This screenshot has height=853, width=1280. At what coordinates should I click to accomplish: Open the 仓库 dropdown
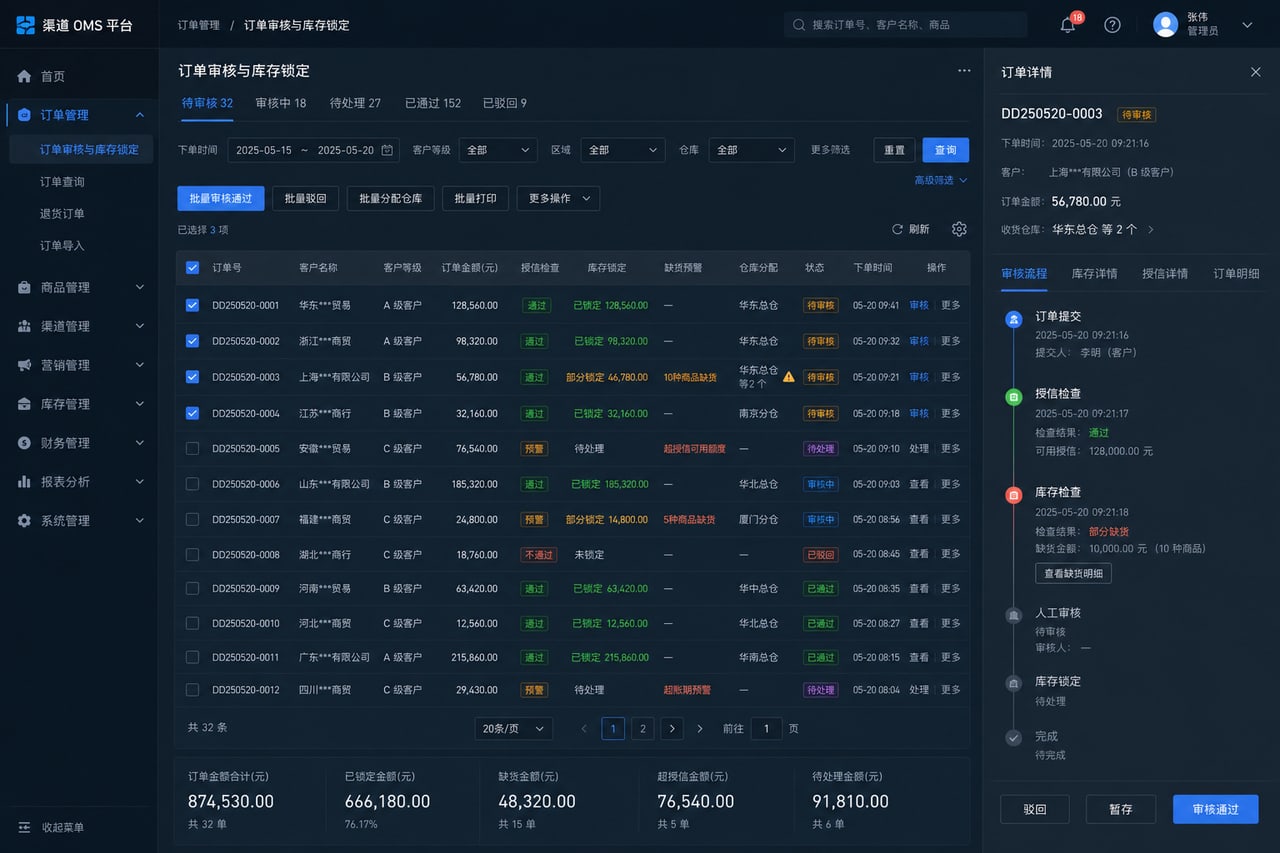tap(752, 150)
